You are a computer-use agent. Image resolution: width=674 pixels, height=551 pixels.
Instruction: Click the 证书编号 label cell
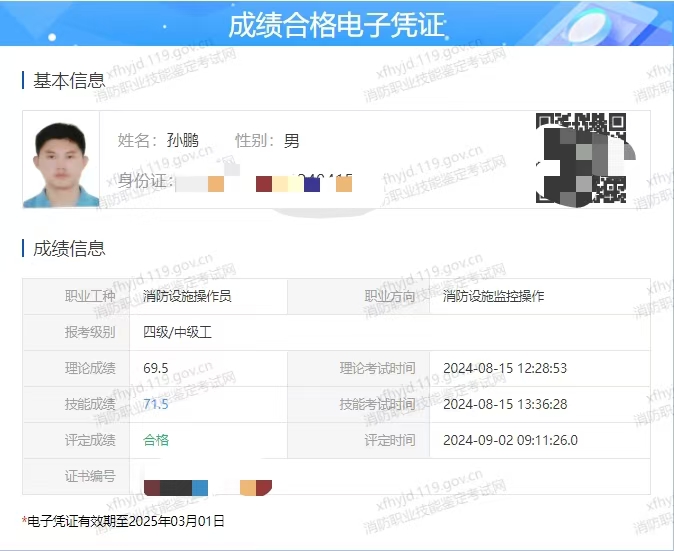(90, 476)
